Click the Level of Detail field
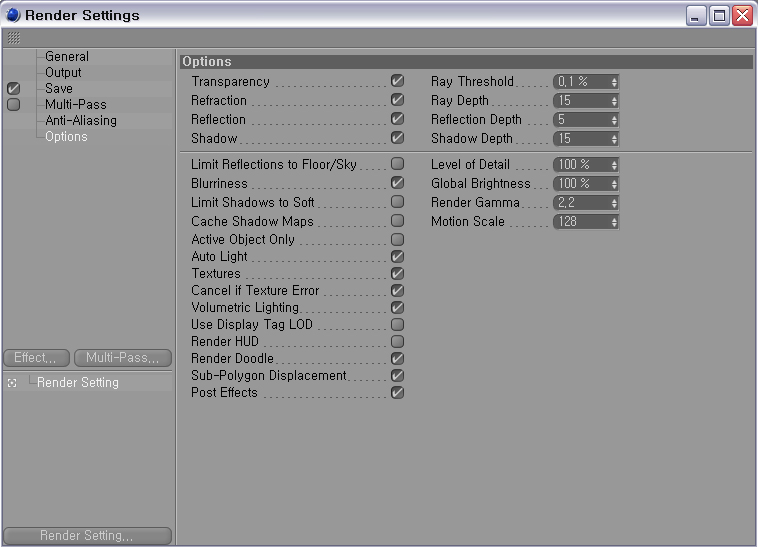This screenshot has height=547, width=758. (582, 164)
